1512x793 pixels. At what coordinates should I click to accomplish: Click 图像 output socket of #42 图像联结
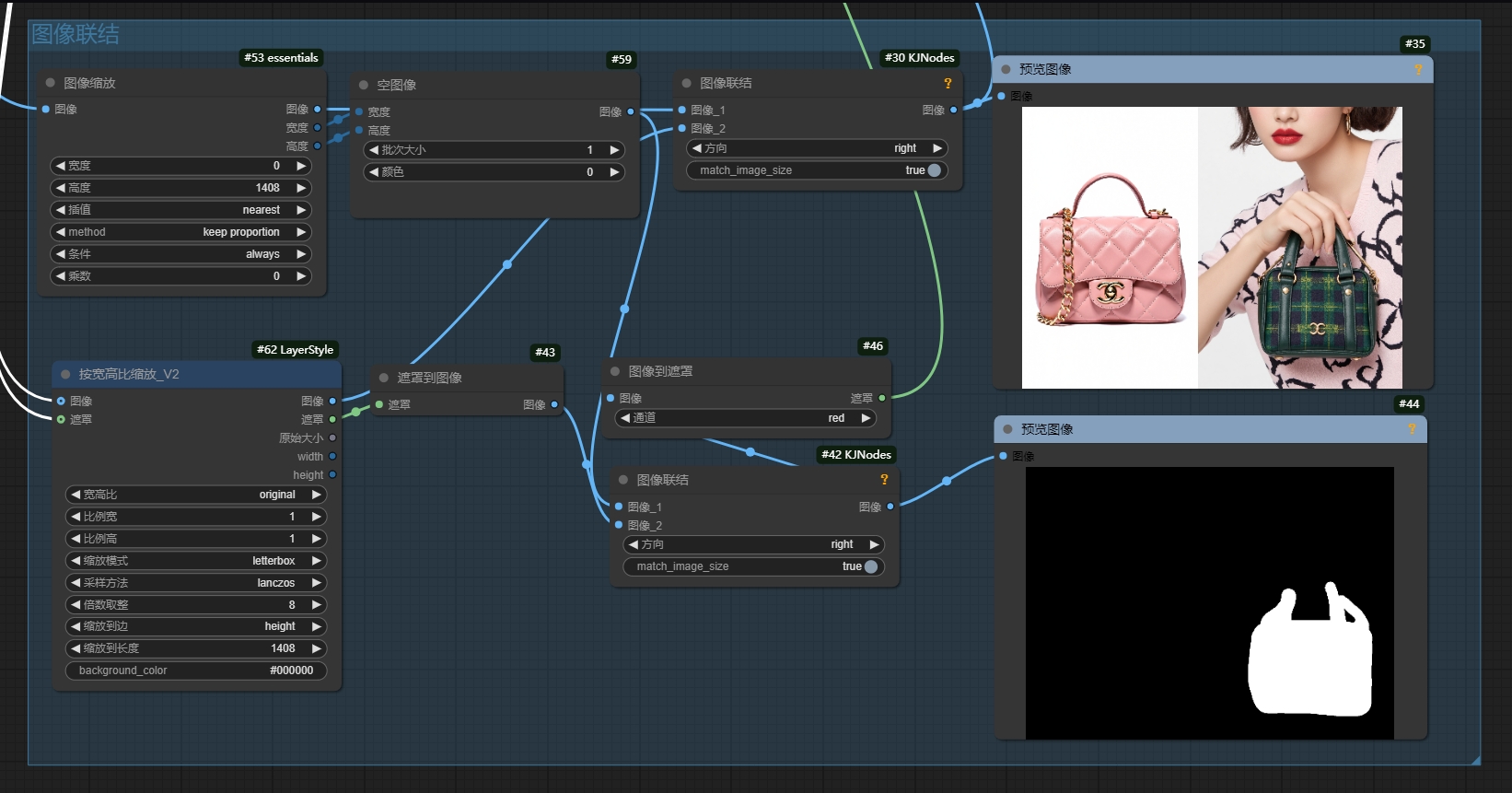click(890, 507)
